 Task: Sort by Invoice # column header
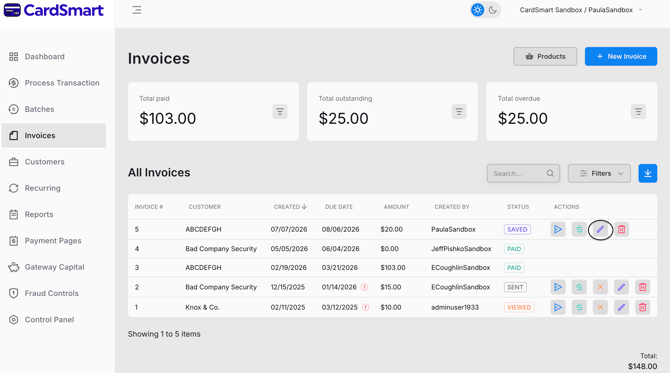[149, 207]
